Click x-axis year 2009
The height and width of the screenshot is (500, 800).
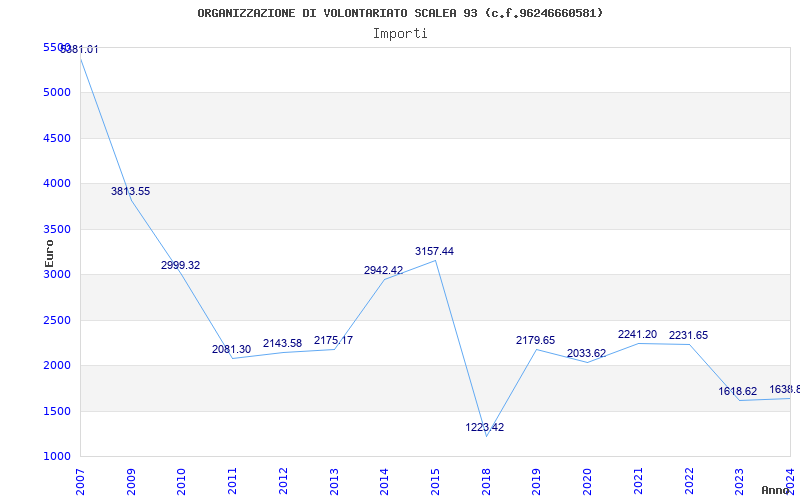pos(131,482)
